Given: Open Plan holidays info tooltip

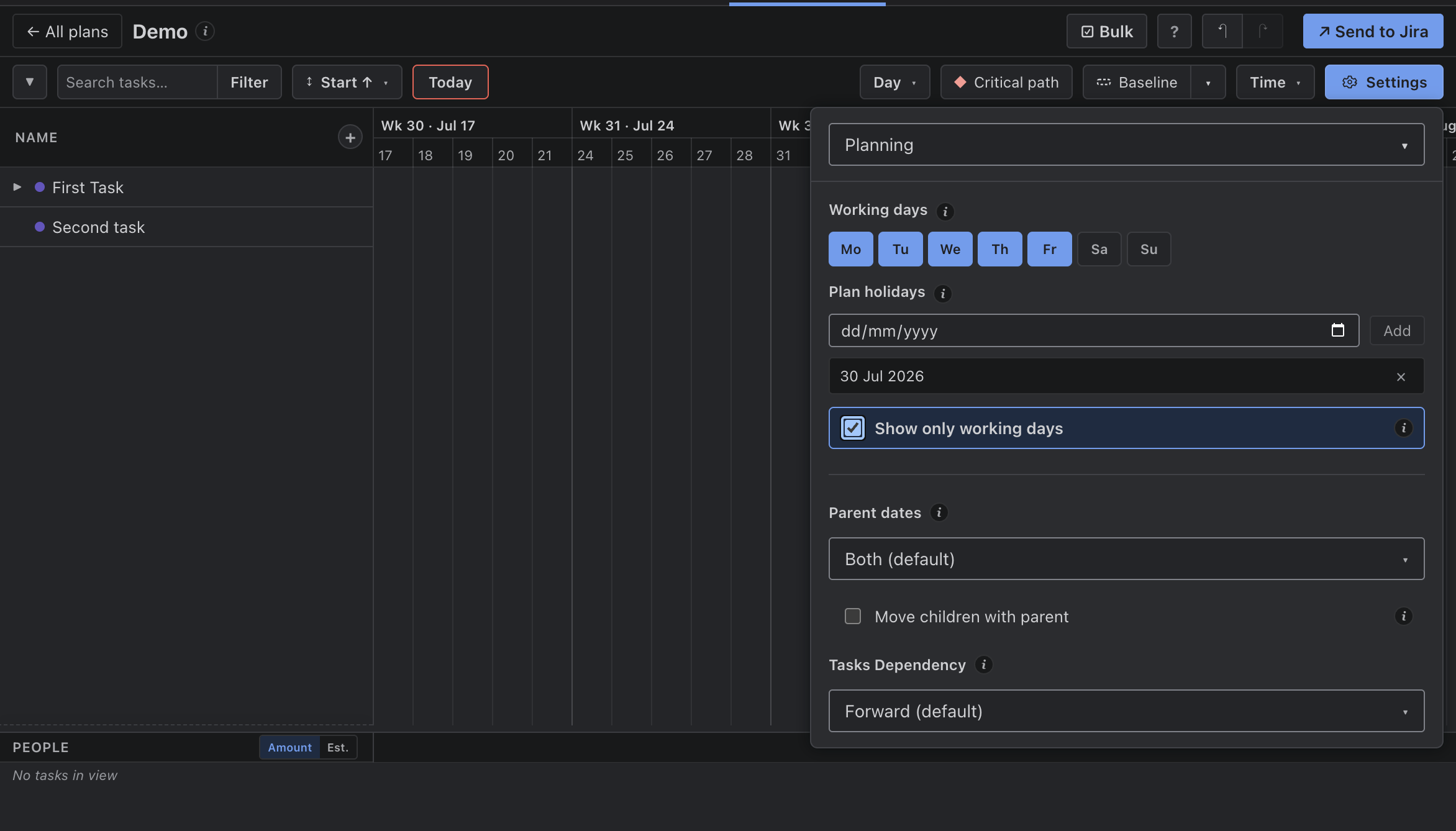Looking at the screenshot, I should click(x=942, y=293).
